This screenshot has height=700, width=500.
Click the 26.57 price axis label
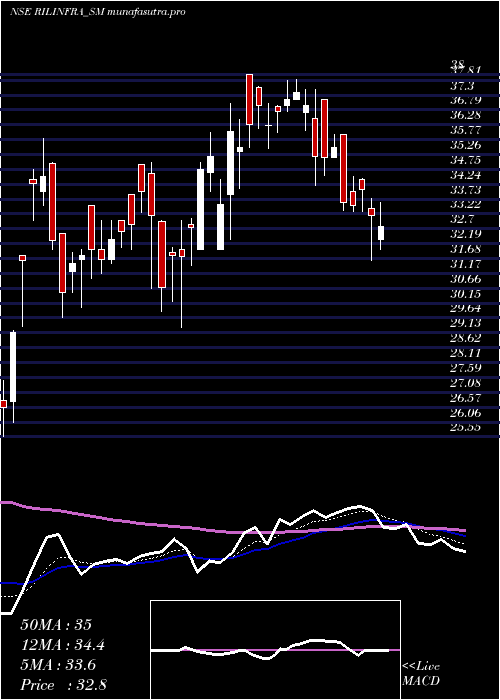click(x=465, y=397)
